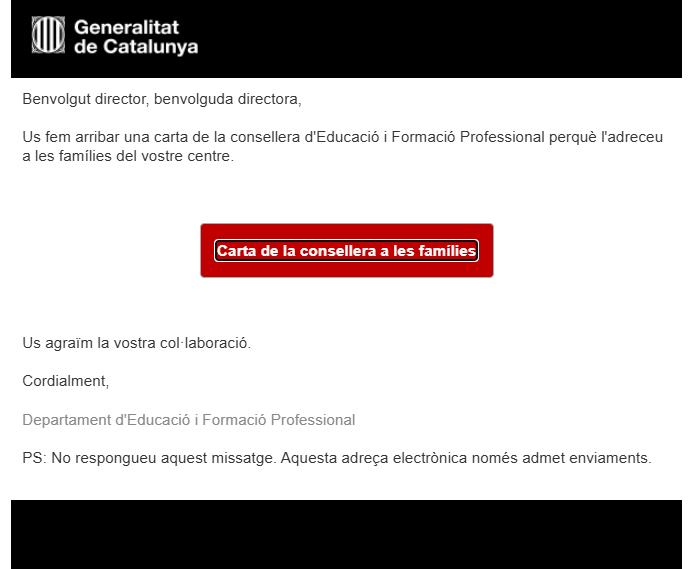Click the black footer banner
This screenshot has height=569, width=688.
pos(346,534)
